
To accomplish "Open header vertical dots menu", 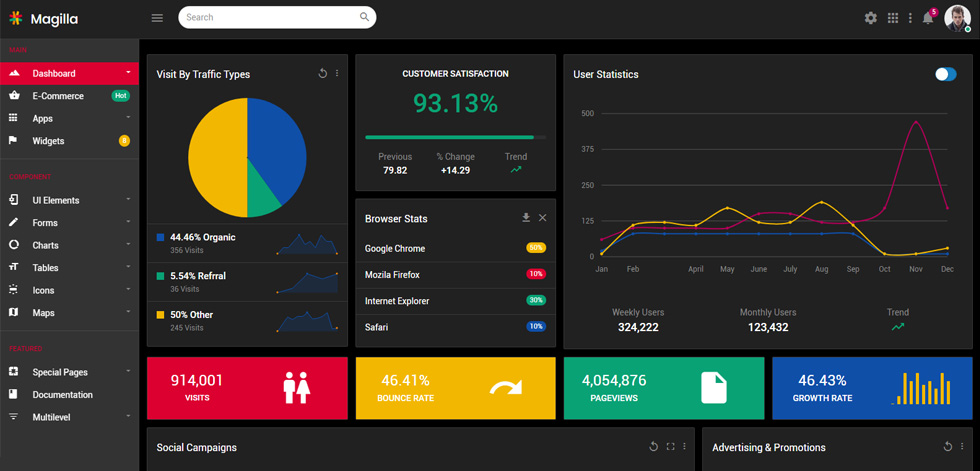I will [x=911, y=18].
